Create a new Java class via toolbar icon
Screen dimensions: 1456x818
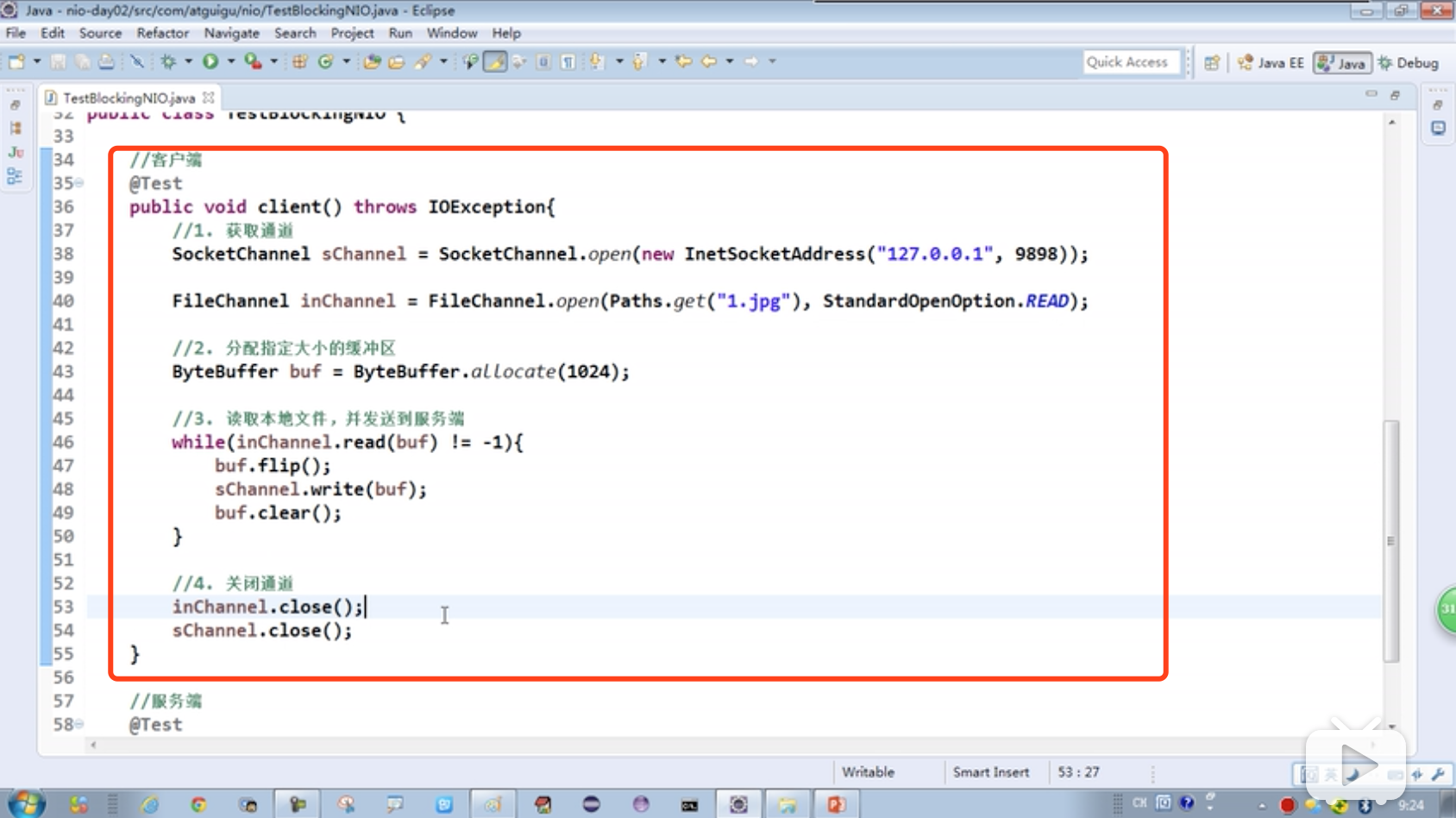325,61
